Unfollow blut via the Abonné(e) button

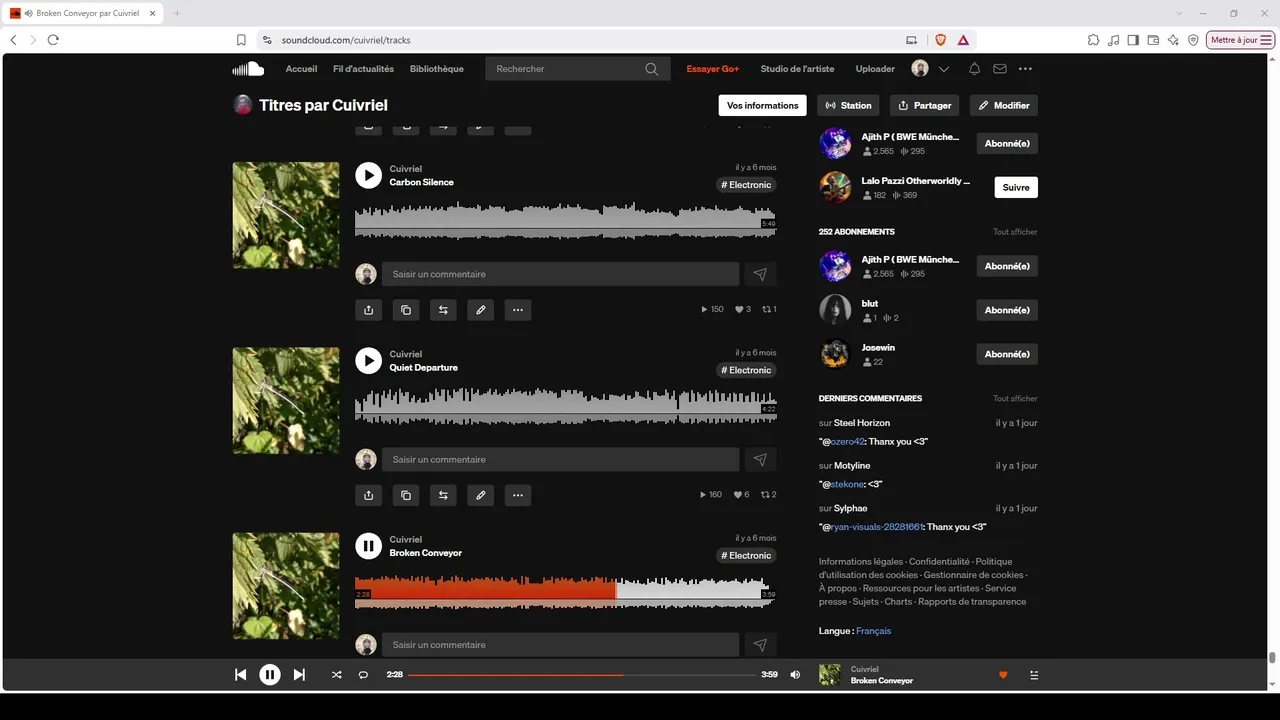[1007, 310]
